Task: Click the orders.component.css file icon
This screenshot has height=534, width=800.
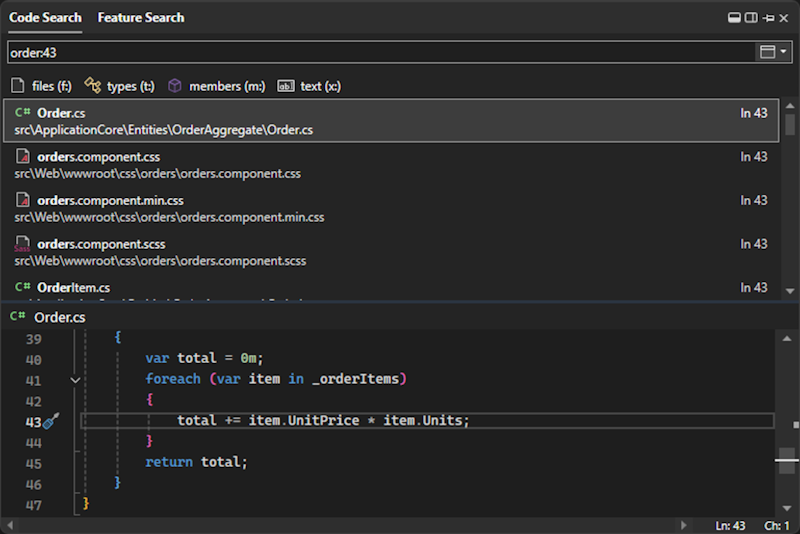Action: click(x=23, y=157)
